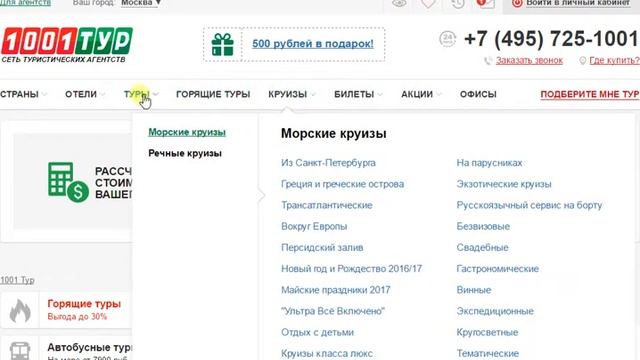
Task: Expand the АКЦИИ menu arrow
Action: point(439,94)
